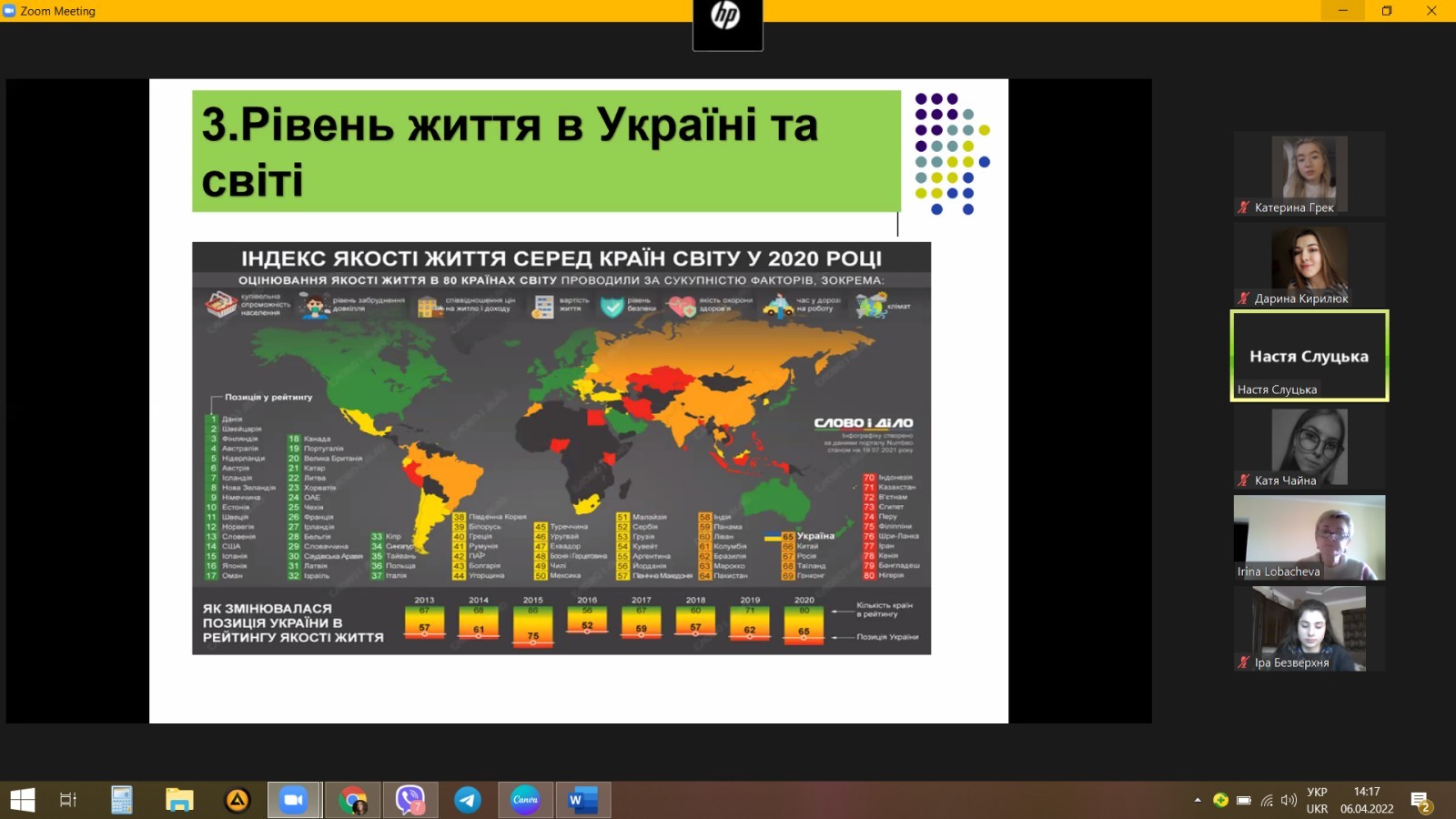Open the Wi-Fi network tray icon
Image resolution: width=1456 pixels, height=819 pixels.
tap(1267, 800)
